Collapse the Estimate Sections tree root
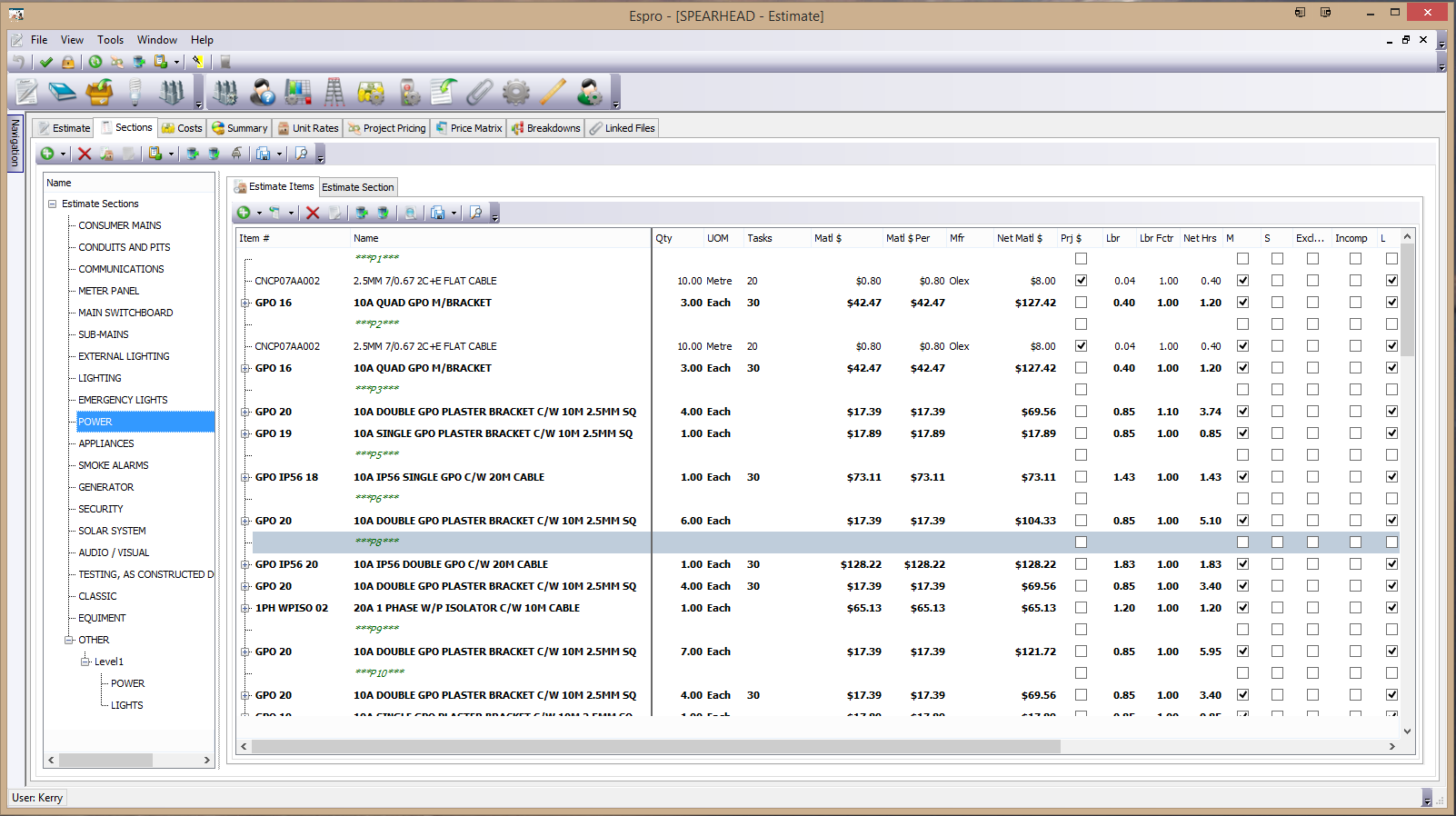This screenshot has width=1456, height=816. click(x=53, y=204)
